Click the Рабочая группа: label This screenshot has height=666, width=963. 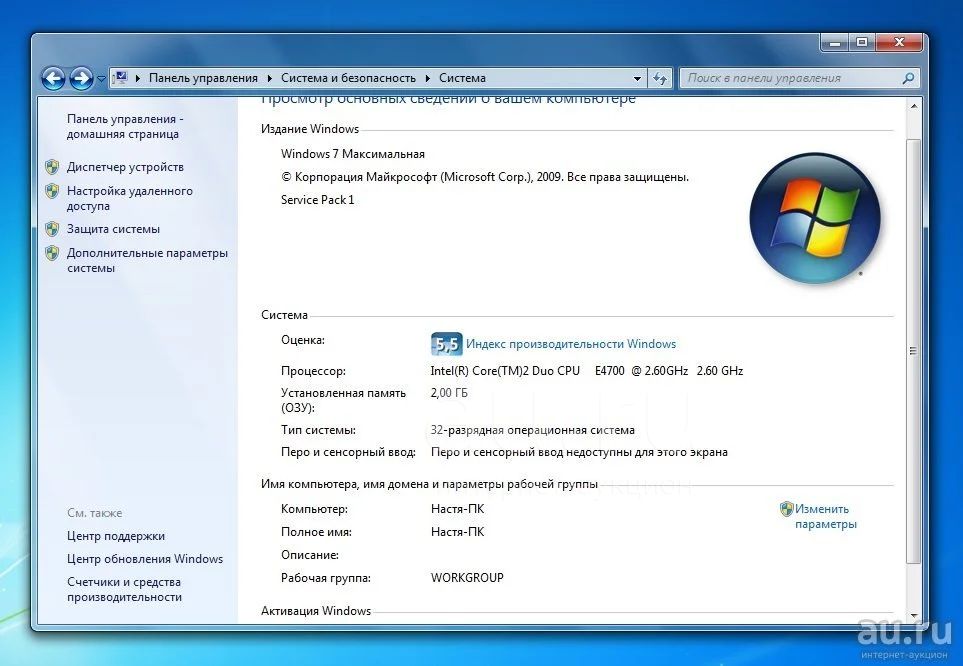(x=326, y=578)
